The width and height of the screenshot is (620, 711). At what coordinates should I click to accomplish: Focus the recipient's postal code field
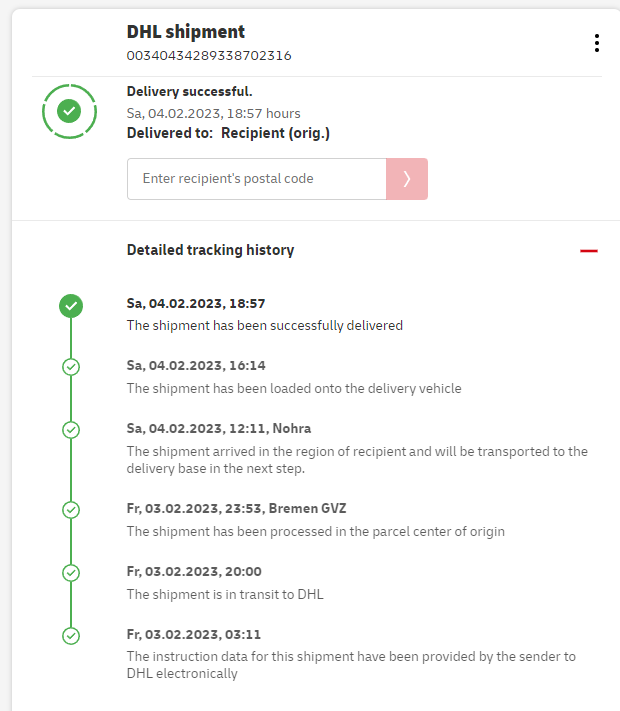coord(256,179)
